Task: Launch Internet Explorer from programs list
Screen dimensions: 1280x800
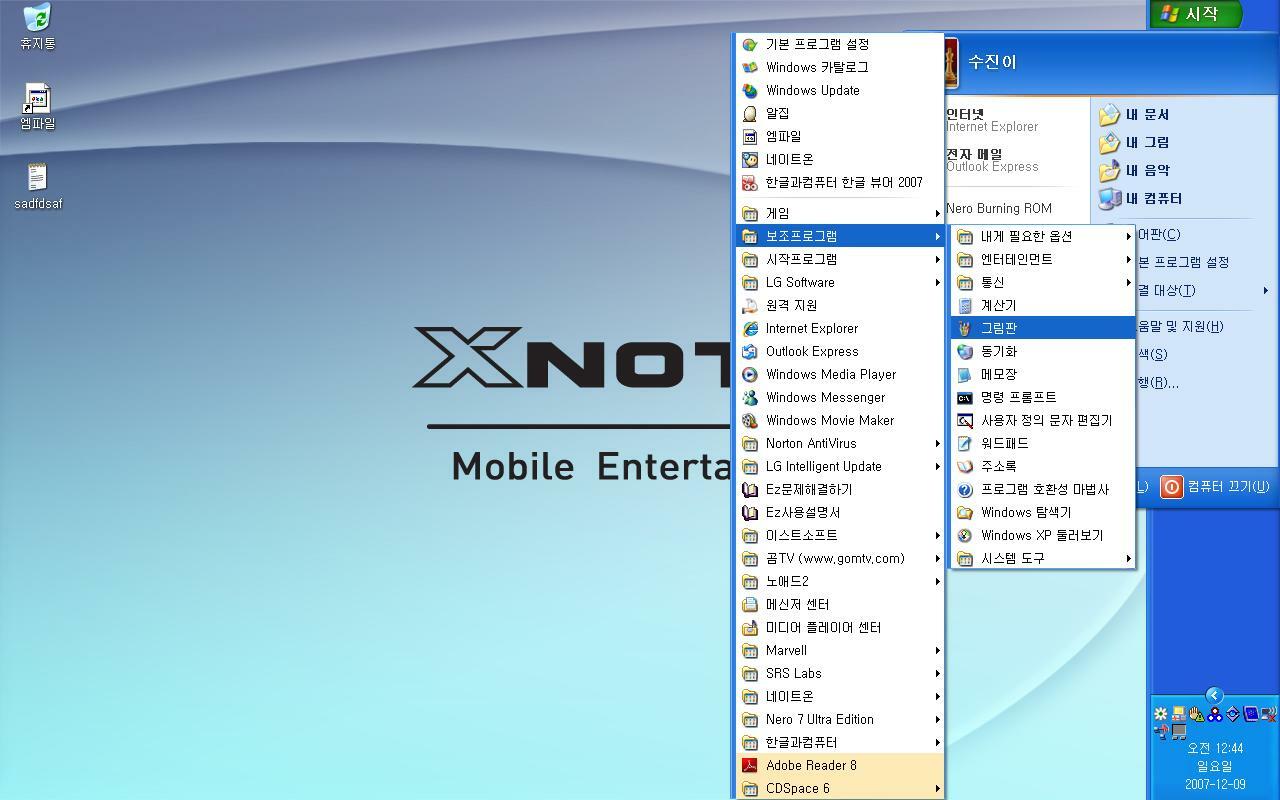Action: (840, 328)
